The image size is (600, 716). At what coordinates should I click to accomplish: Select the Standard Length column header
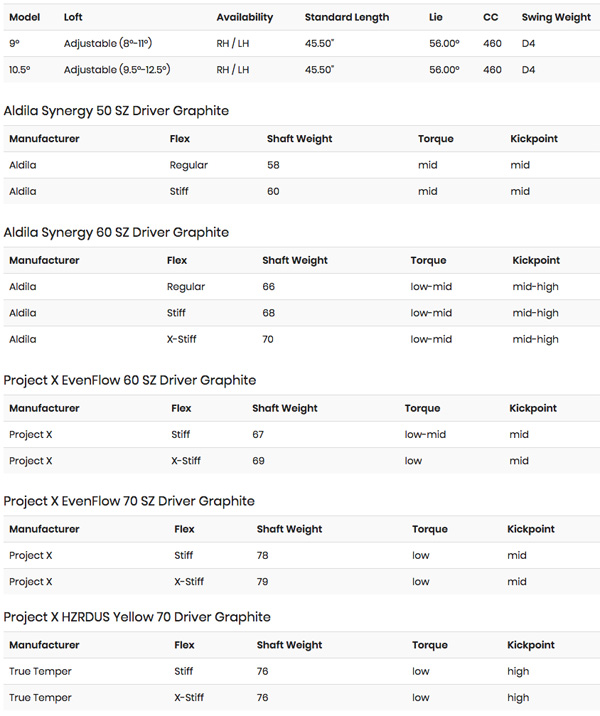tap(347, 17)
